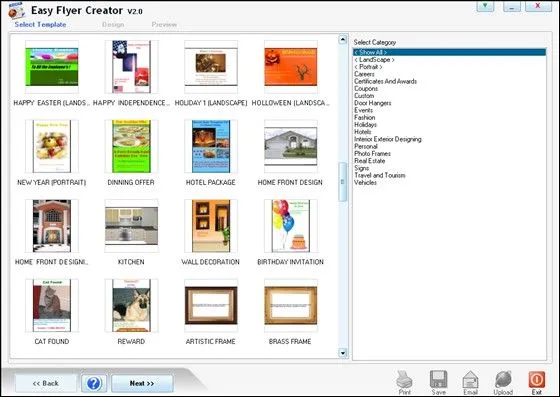Minimize the Easy Flyer Creator window
Image resolution: width=560 pixels, height=397 pixels.
click(x=512, y=6)
